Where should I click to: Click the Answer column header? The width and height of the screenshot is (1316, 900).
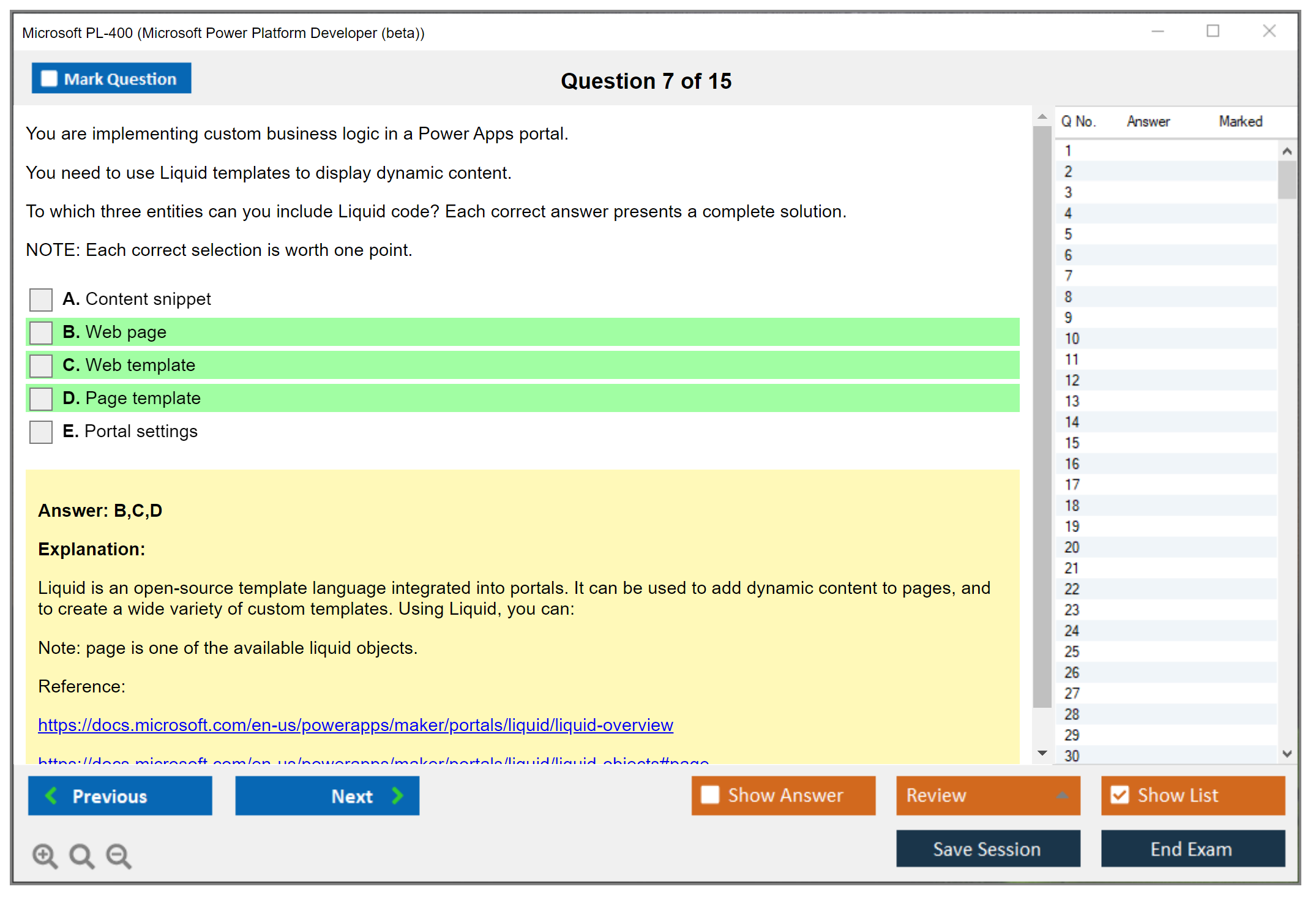[x=1148, y=121]
